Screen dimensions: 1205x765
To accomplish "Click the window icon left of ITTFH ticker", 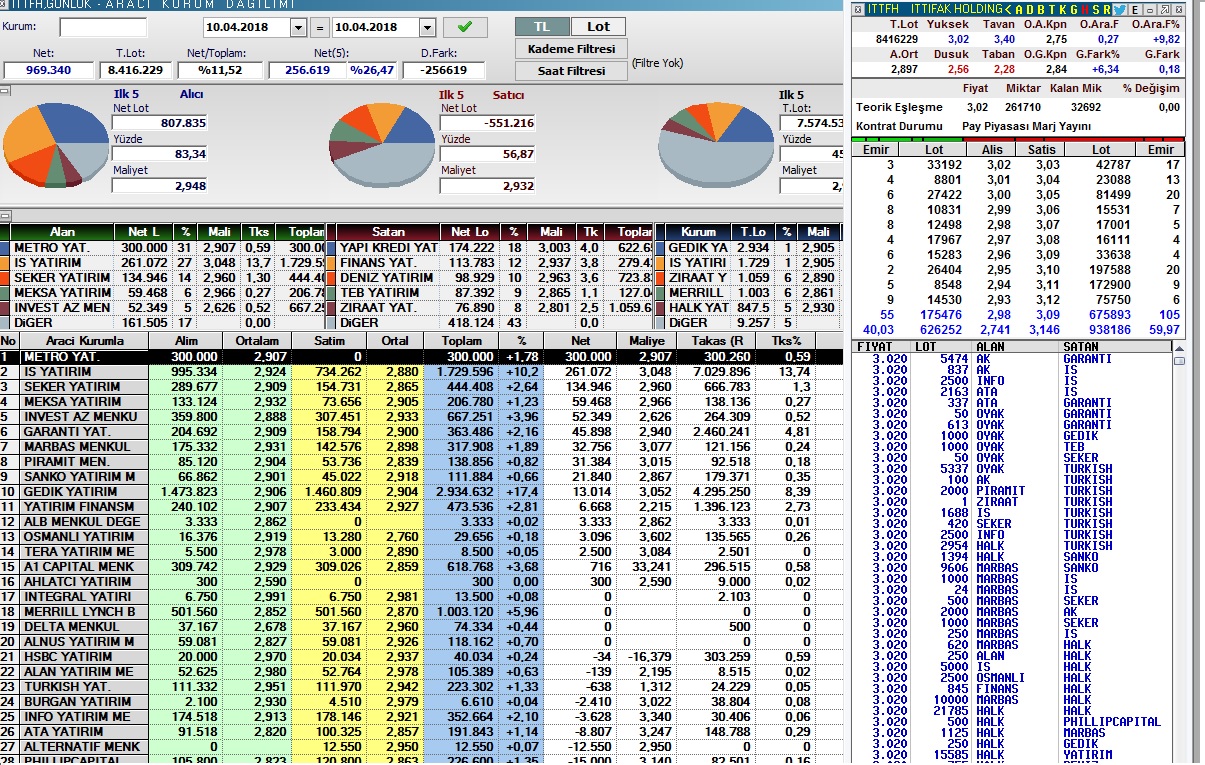I will click(x=858, y=10).
